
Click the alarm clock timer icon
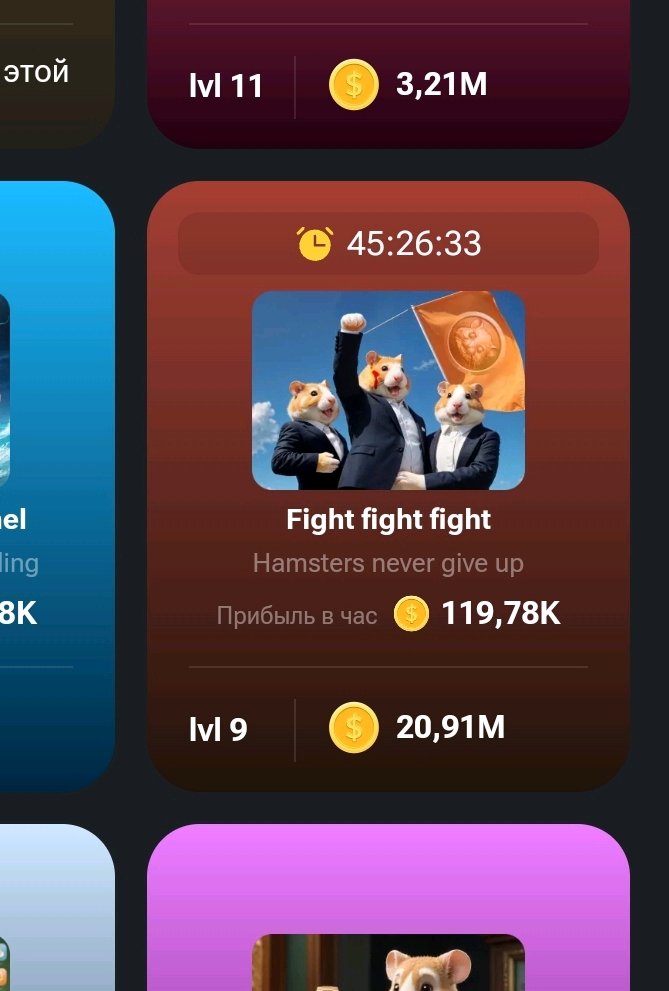click(x=315, y=243)
